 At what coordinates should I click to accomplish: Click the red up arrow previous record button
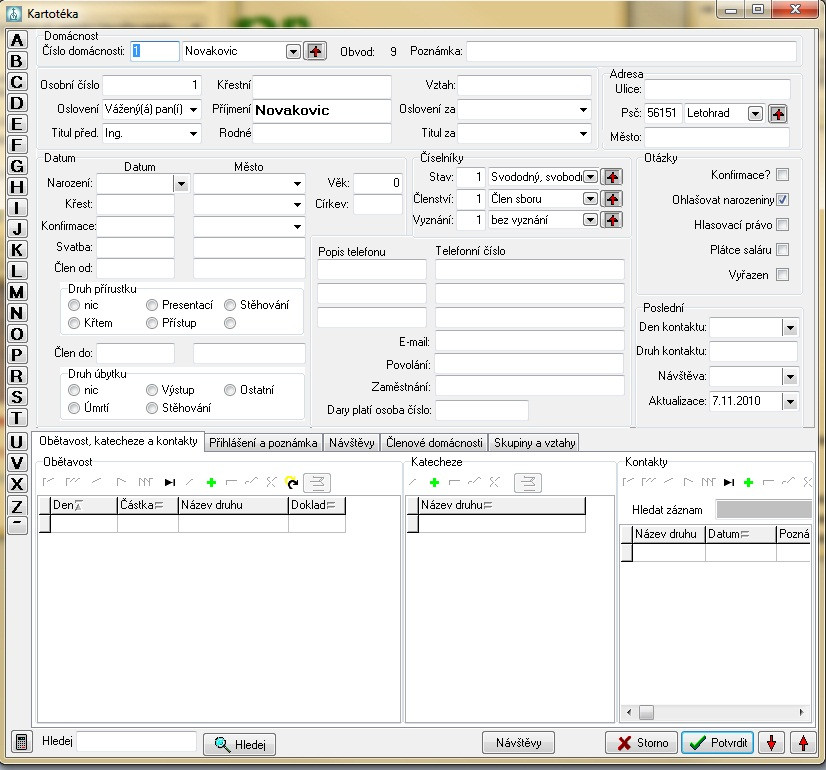[x=802, y=742]
